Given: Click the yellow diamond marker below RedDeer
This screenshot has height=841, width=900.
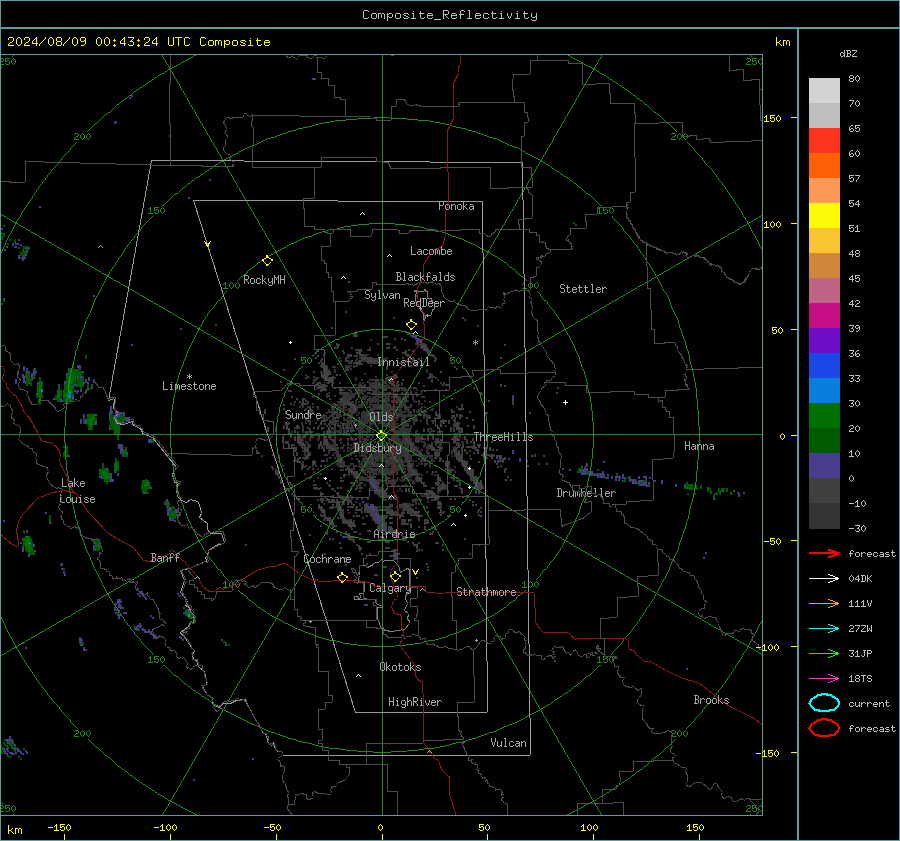Looking at the screenshot, I should click(411, 325).
